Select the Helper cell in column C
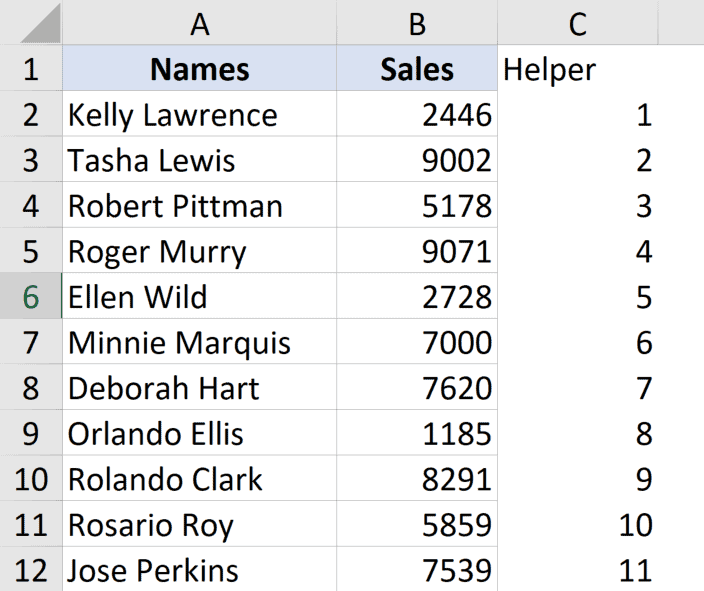This screenshot has width=704, height=591. pos(577,69)
